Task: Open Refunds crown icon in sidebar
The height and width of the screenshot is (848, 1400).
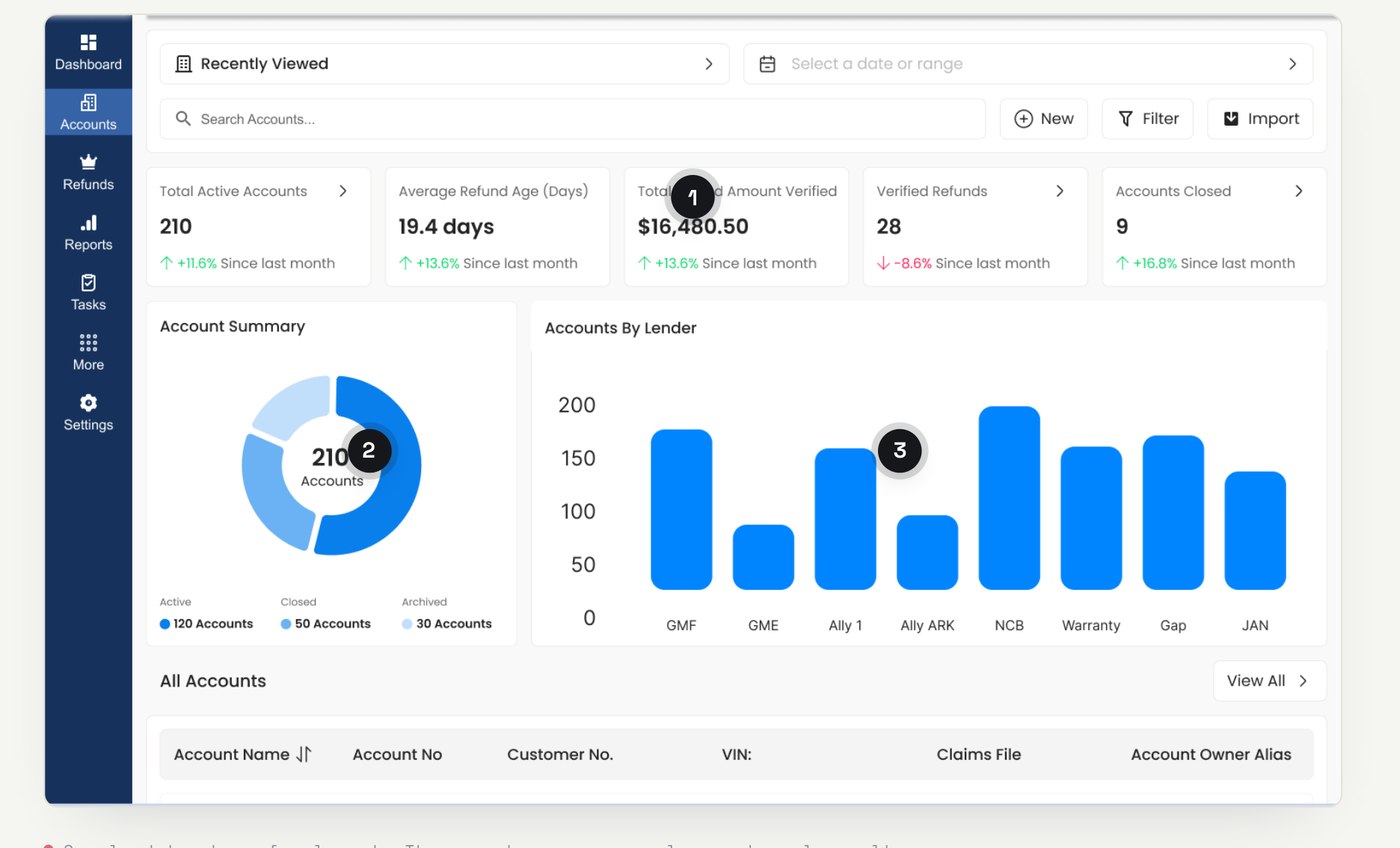Action: pos(88,162)
